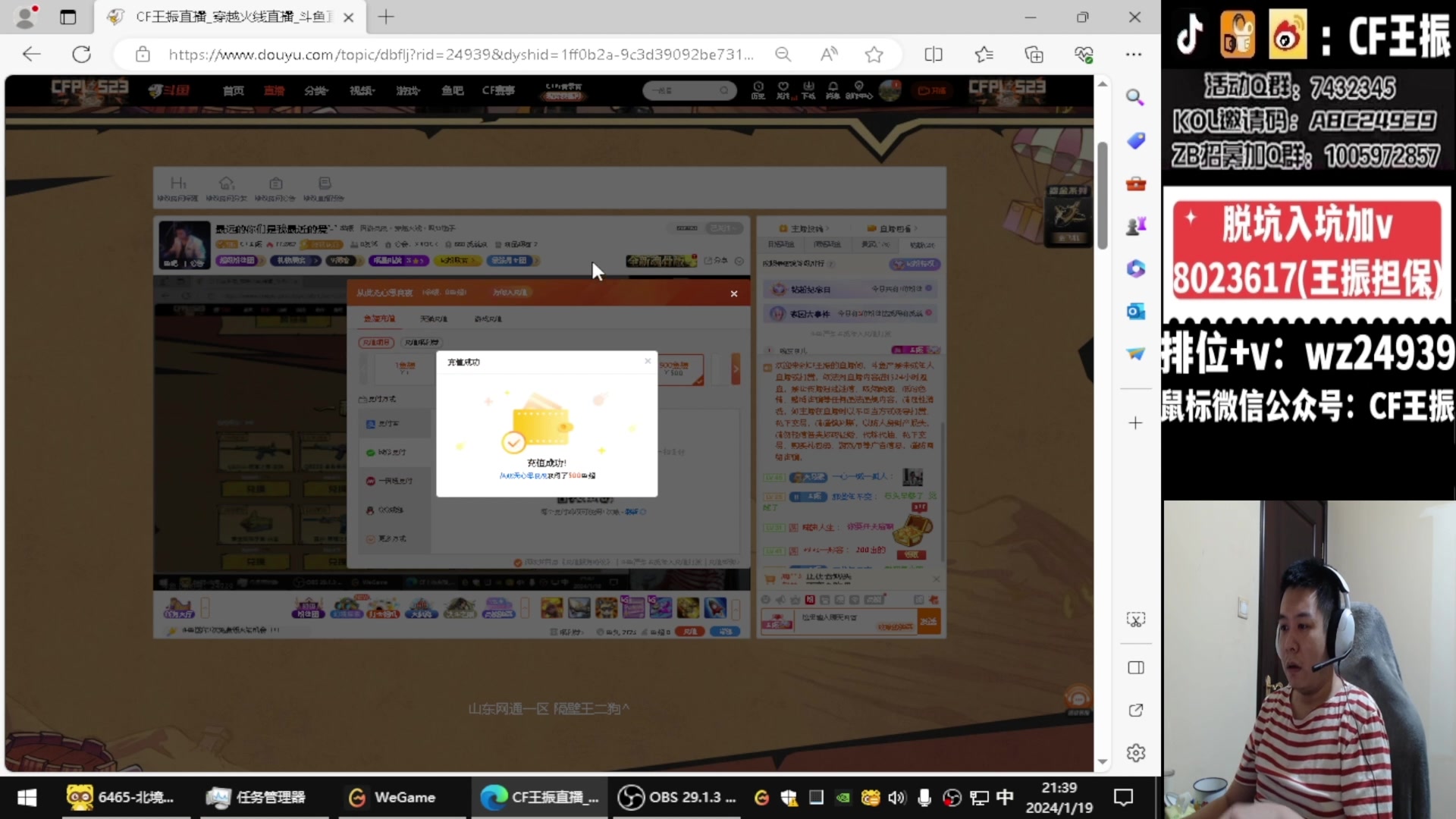Click the Douyu search magnifier icon

(x=724, y=90)
